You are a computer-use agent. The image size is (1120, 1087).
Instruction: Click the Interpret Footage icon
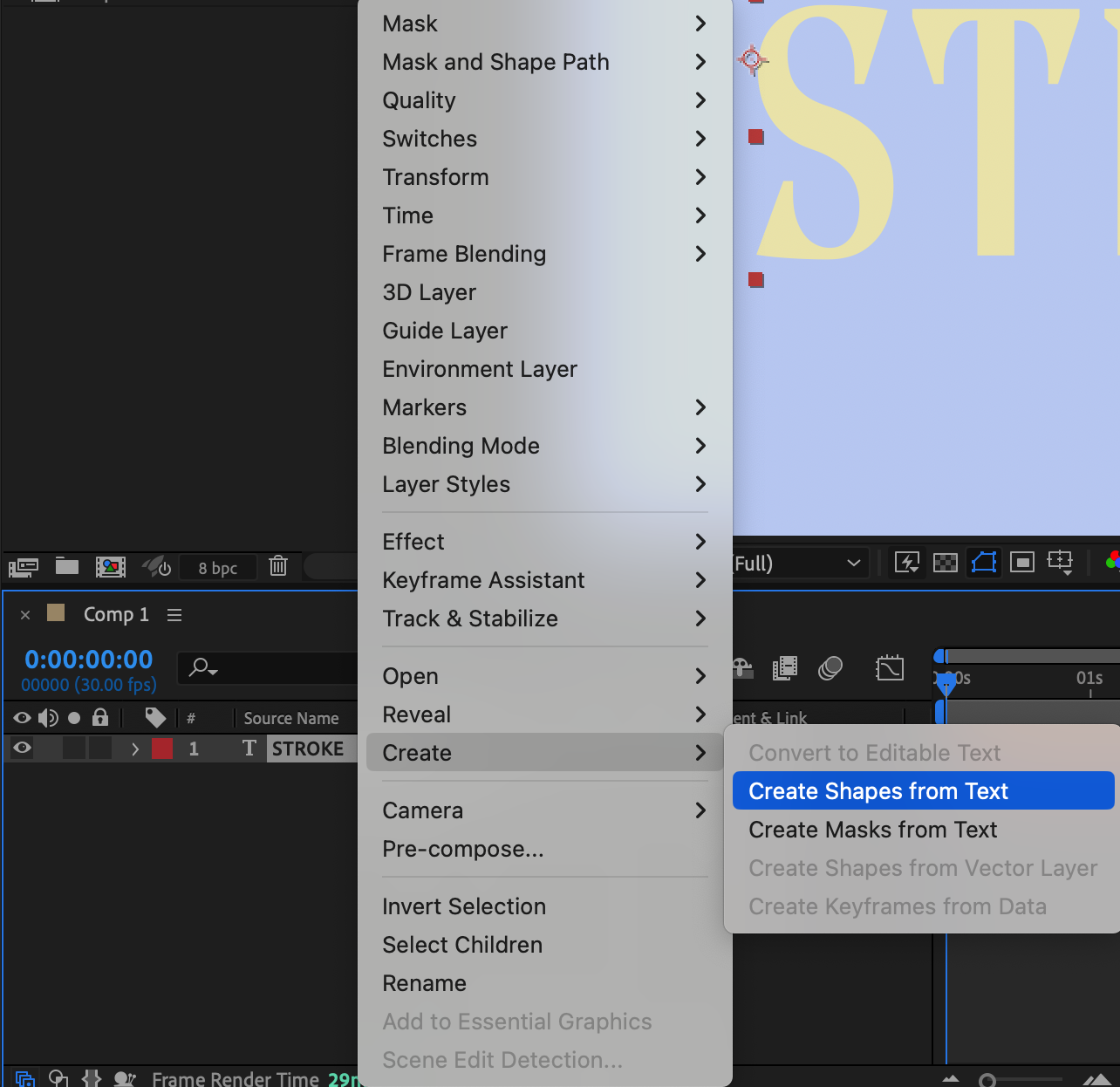click(24, 567)
